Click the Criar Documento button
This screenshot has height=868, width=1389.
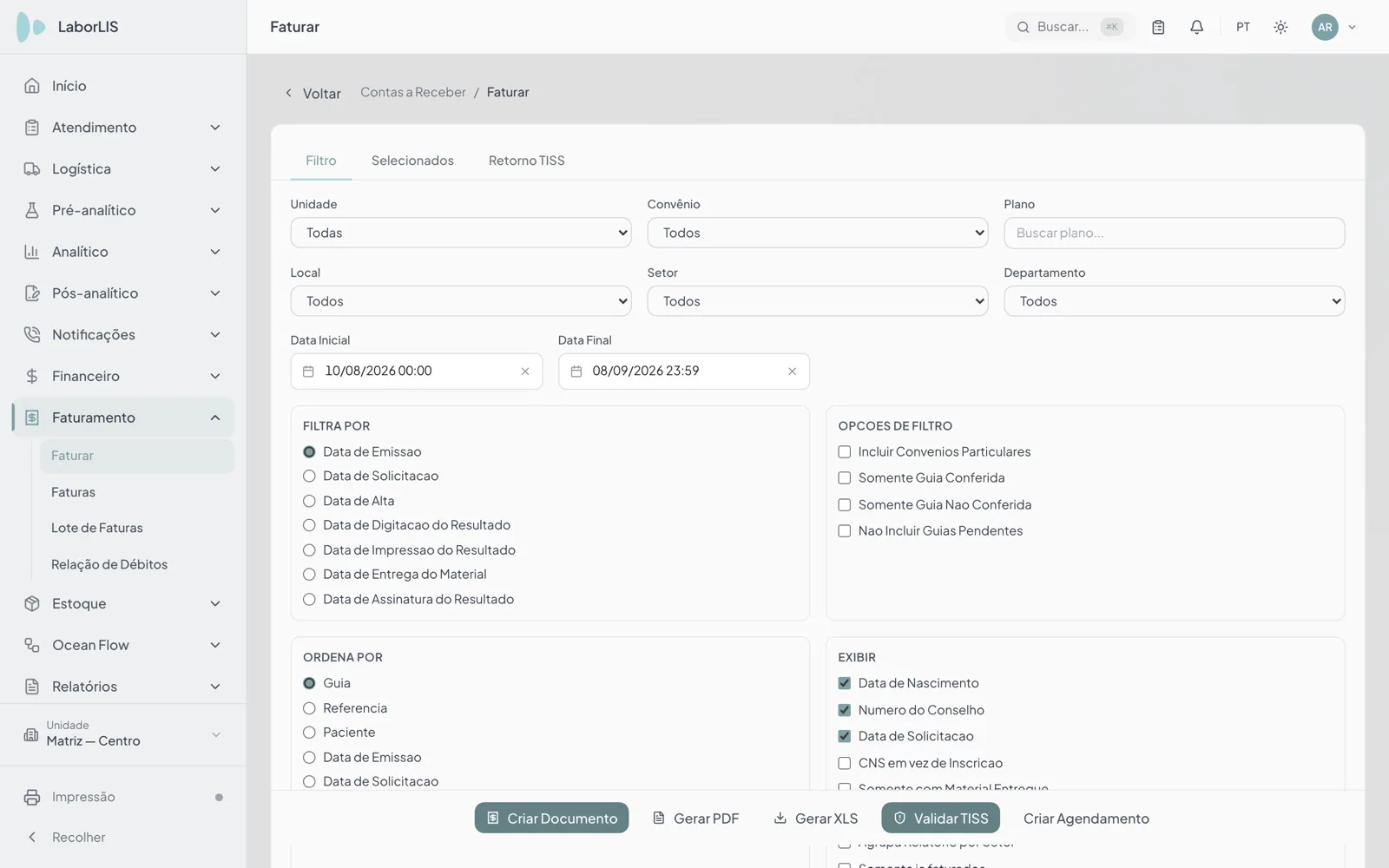coord(551,819)
